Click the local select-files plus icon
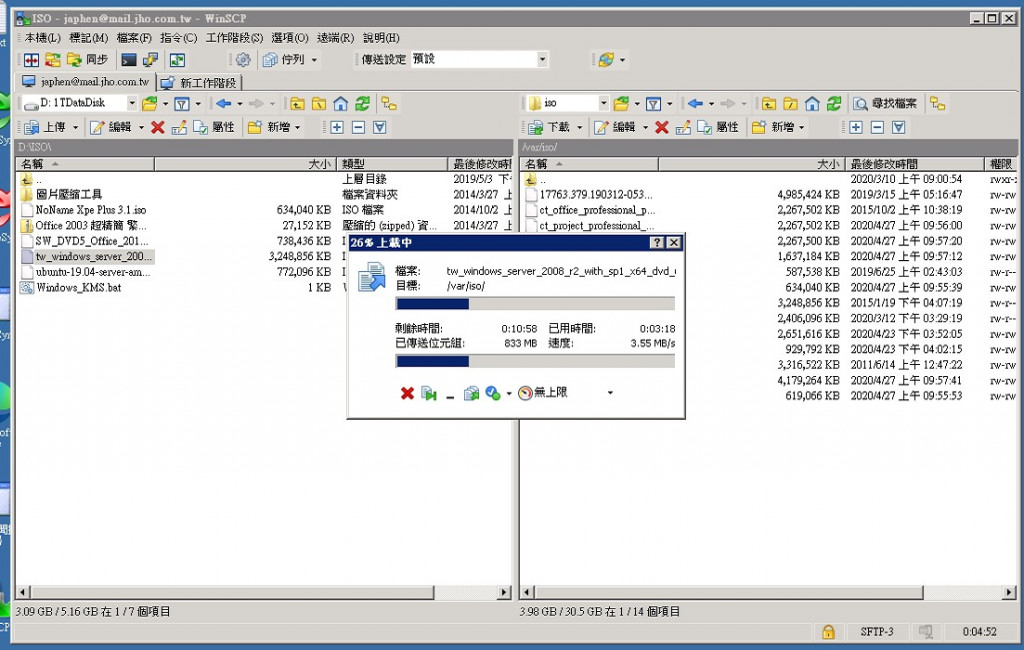 click(337, 127)
